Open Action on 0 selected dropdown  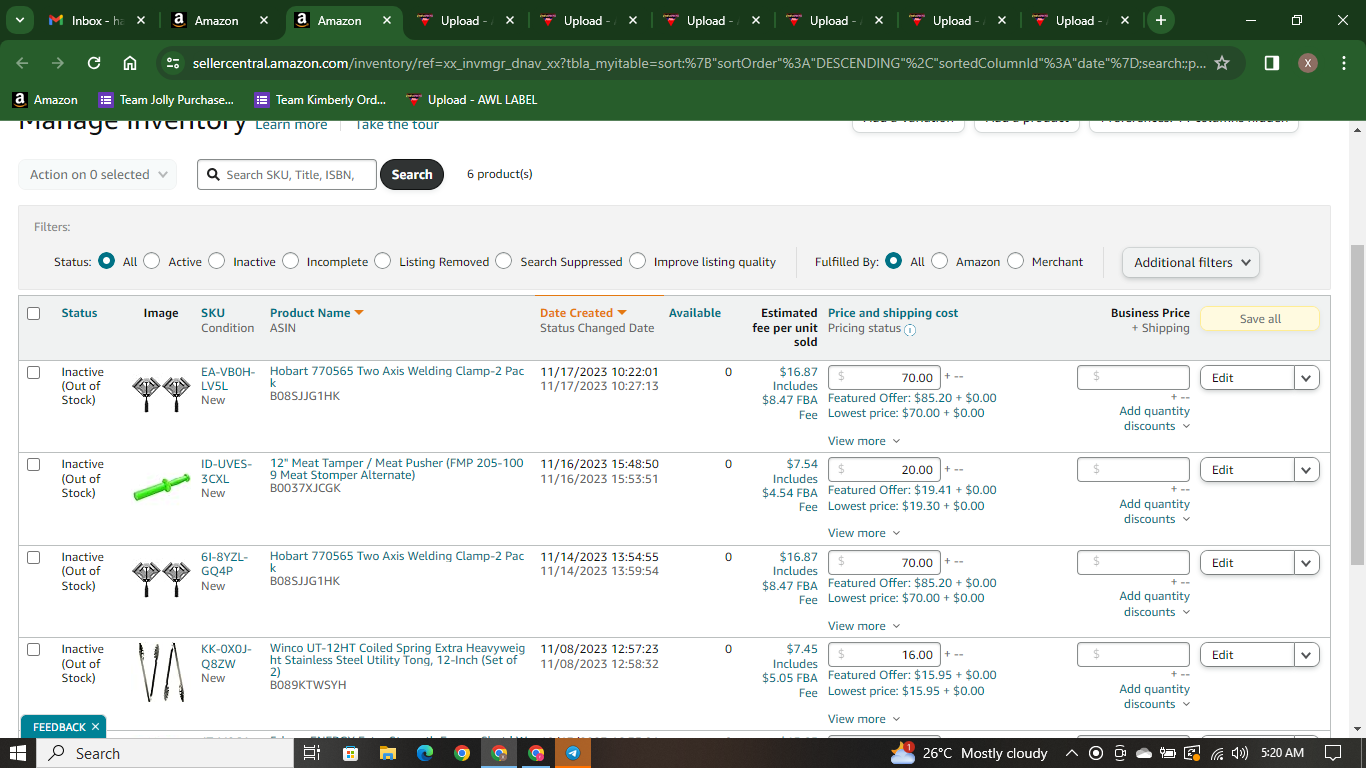pos(98,174)
